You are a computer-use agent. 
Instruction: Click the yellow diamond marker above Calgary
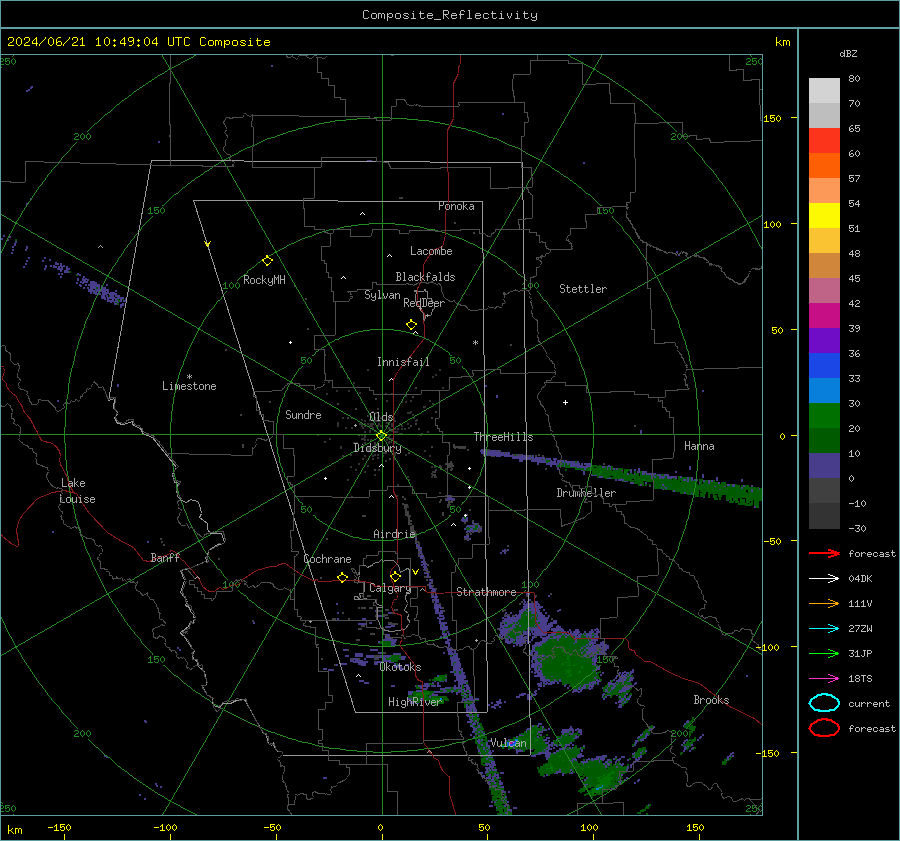(395, 576)
